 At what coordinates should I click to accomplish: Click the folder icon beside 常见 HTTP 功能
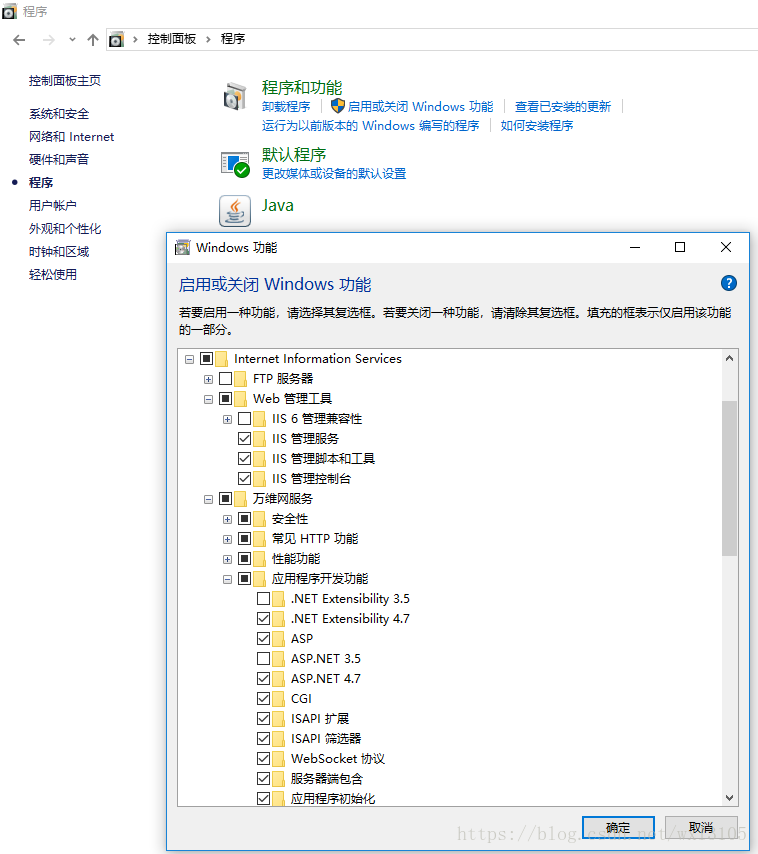click(259, 539)
